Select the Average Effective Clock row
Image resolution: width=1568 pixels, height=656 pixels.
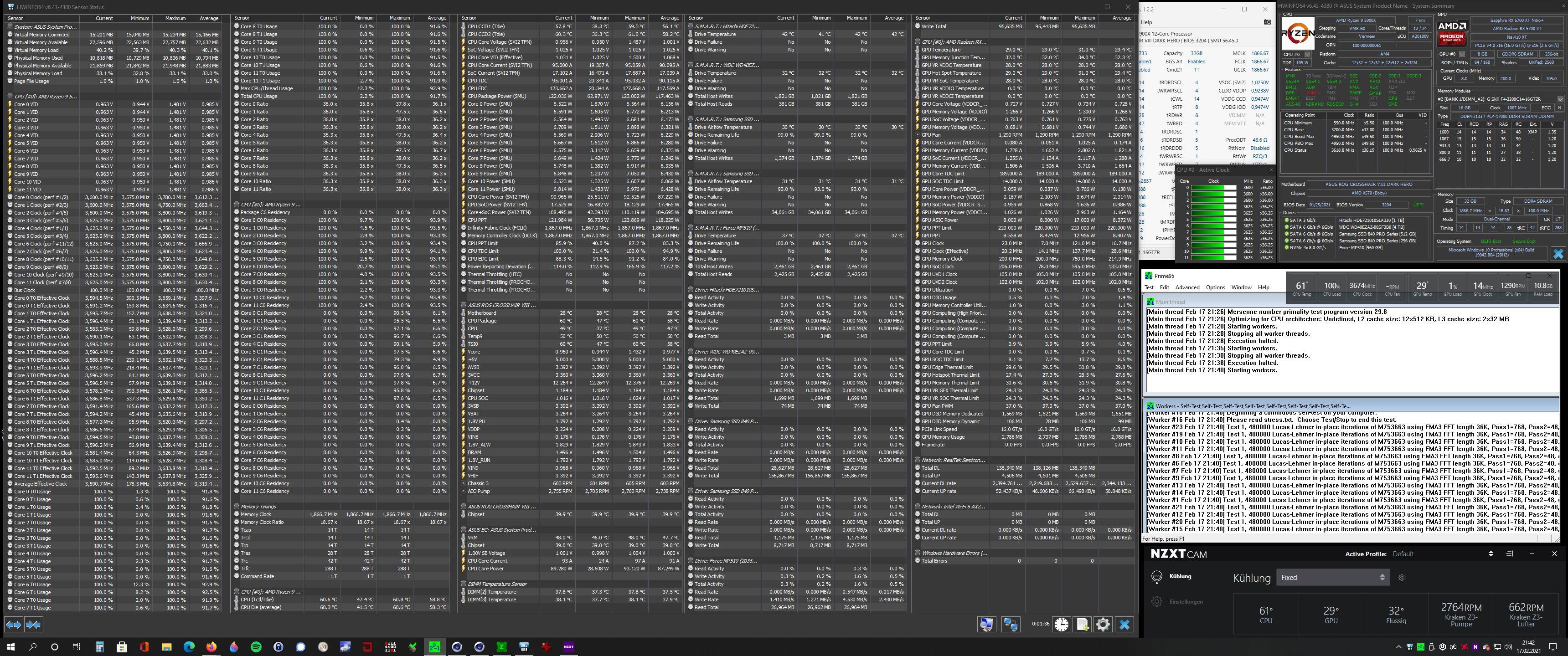click(x=114, y=484)
